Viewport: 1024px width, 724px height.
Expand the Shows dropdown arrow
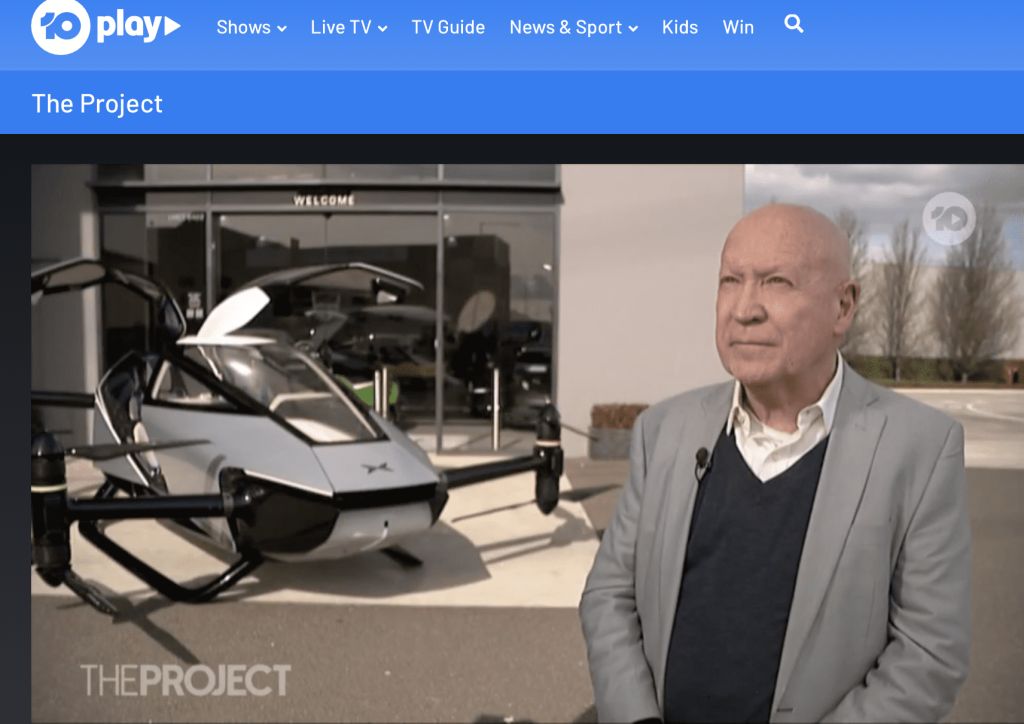coord(282,29)
